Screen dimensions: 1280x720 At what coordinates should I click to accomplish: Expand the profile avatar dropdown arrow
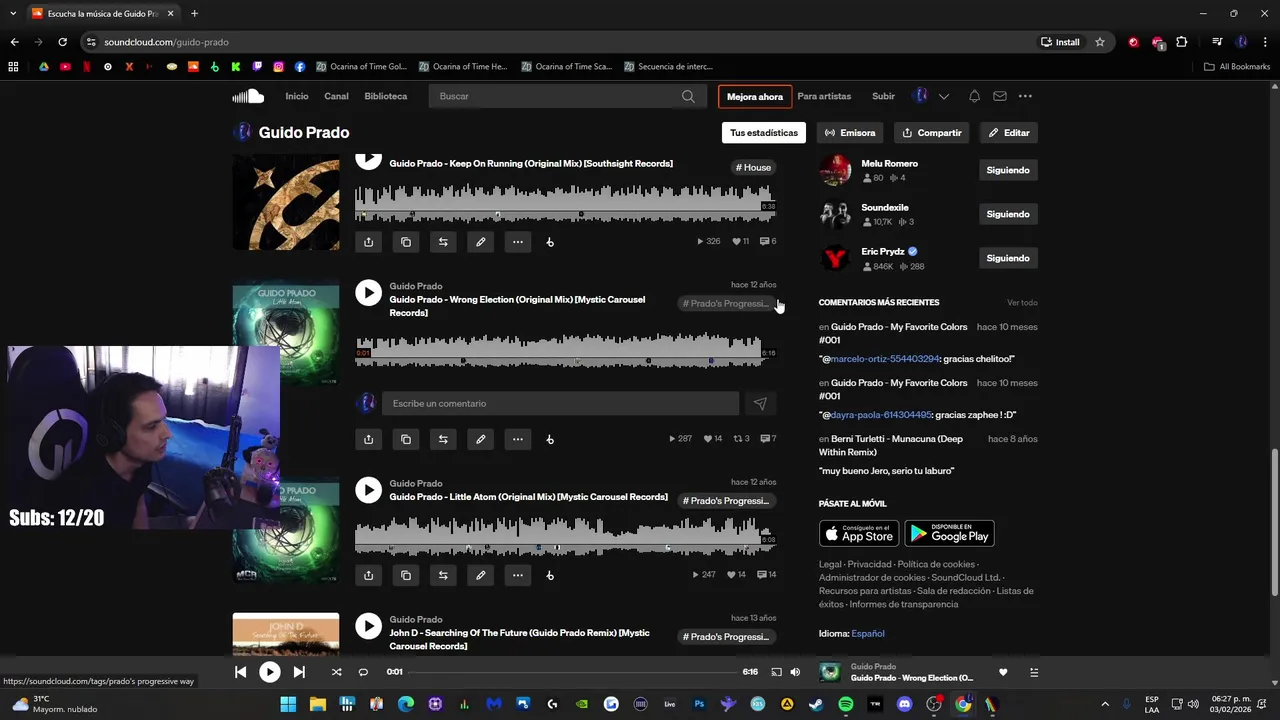(943, 96)
